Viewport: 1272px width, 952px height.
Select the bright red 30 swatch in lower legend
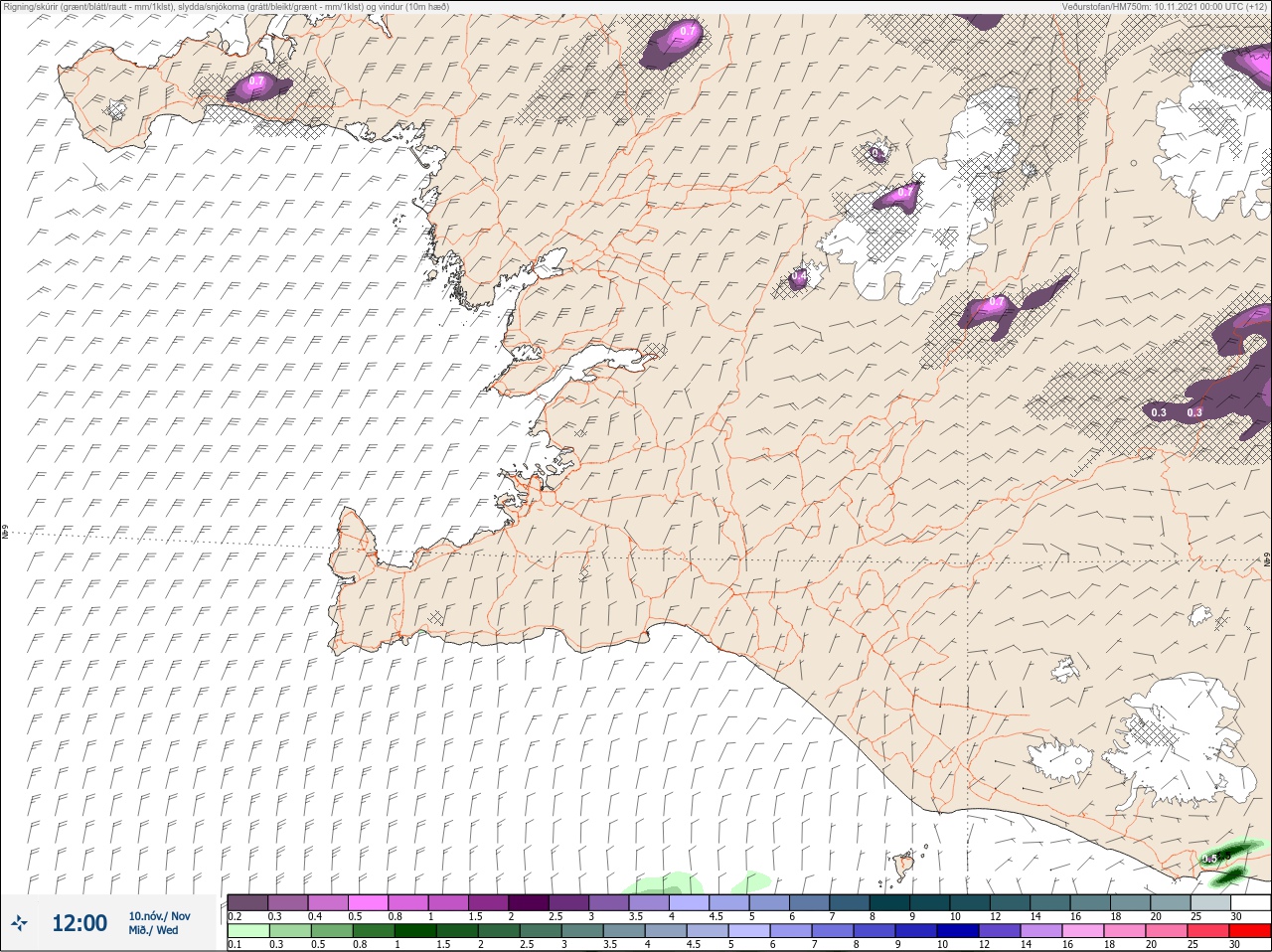(1250, 931)
